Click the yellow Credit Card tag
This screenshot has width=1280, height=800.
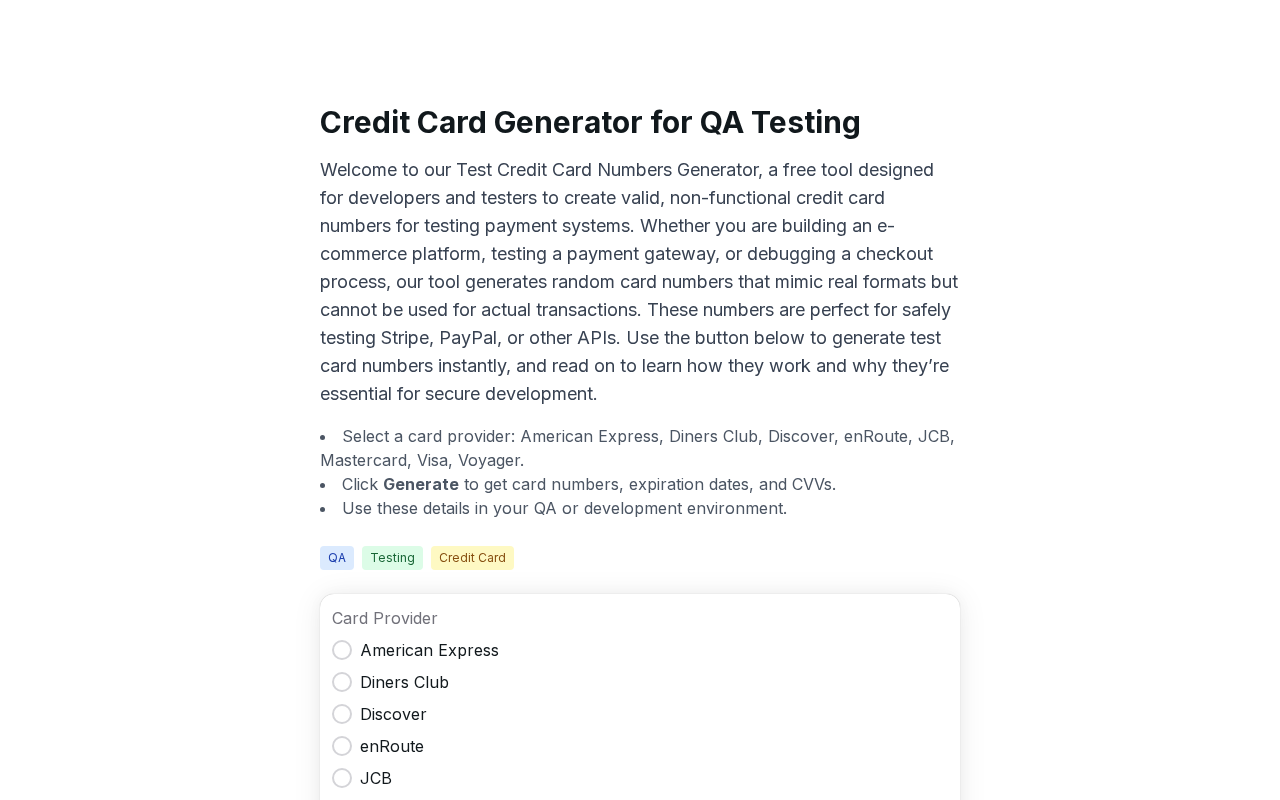(472, 558)
